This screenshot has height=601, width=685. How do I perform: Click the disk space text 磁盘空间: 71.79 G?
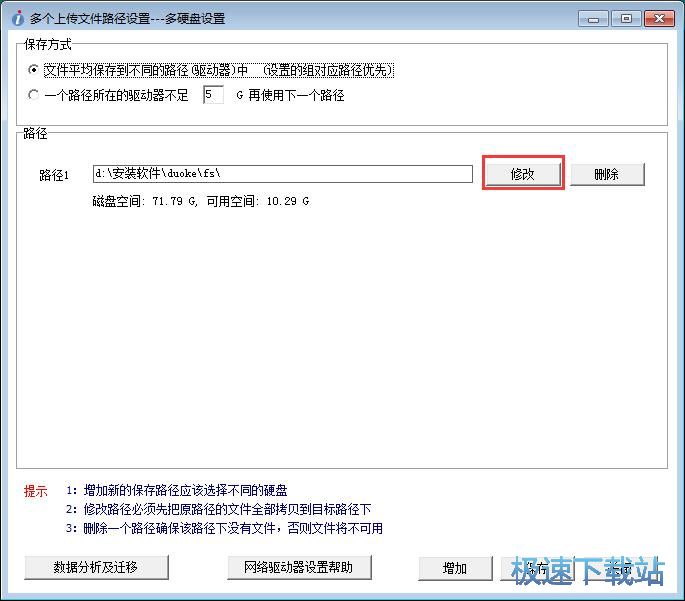[x=145, y=201]
